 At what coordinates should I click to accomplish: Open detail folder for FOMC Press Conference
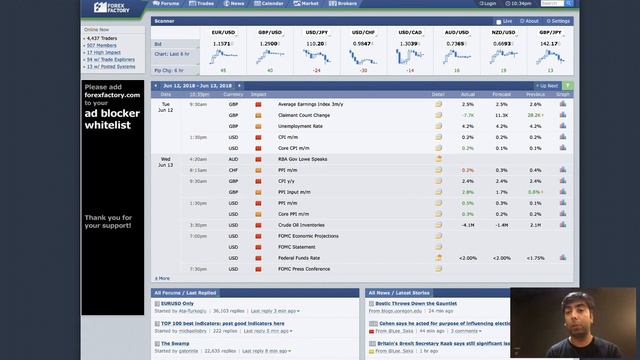click(x=438, y=269)
